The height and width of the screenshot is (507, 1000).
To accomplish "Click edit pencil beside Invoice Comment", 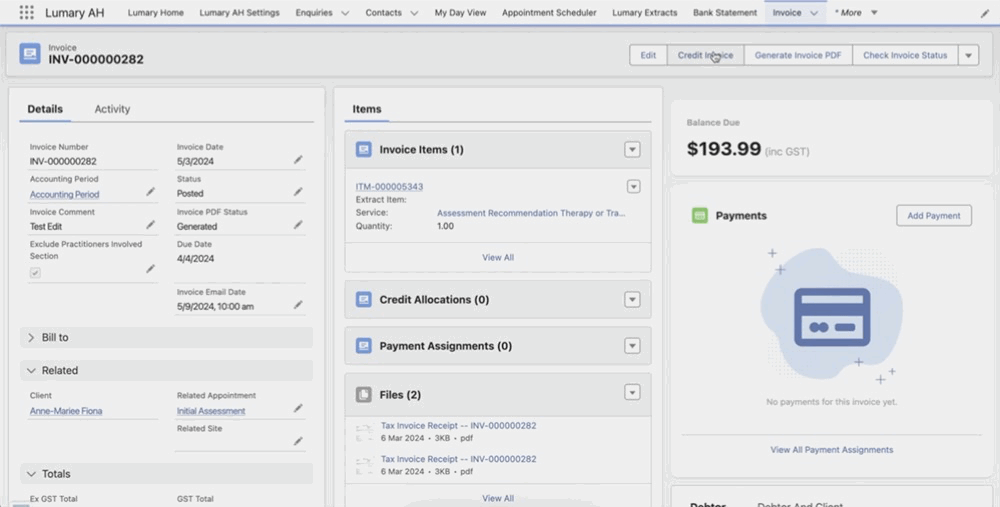I will click(150, 225).
